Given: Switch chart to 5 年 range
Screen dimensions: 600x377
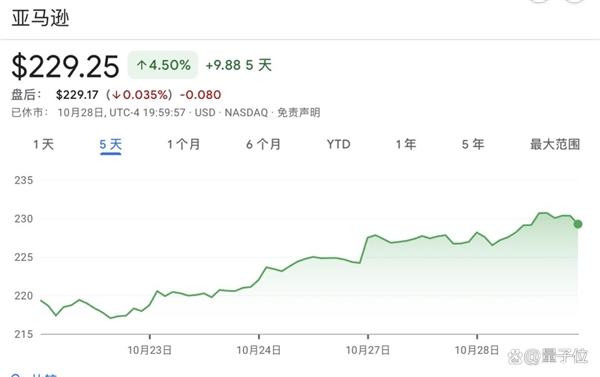Looking at the screenshot, I should (473, 144).
